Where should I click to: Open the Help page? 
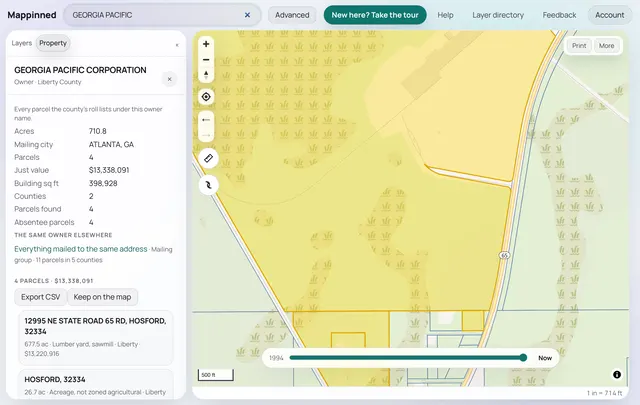[445, 15]
